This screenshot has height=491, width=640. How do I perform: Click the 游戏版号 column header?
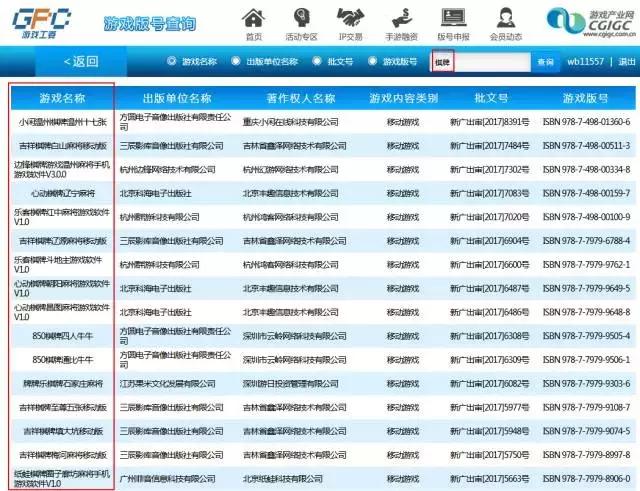[585, 98]
